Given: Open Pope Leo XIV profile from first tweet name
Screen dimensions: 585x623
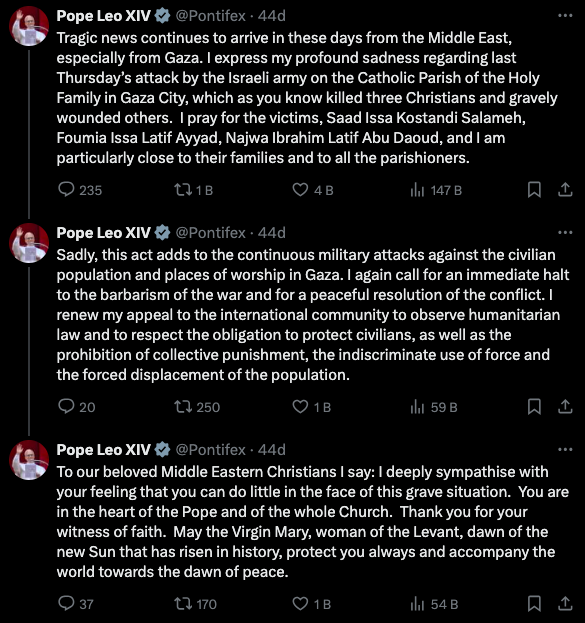Looking at the screenshot, I should pos(103,16).
